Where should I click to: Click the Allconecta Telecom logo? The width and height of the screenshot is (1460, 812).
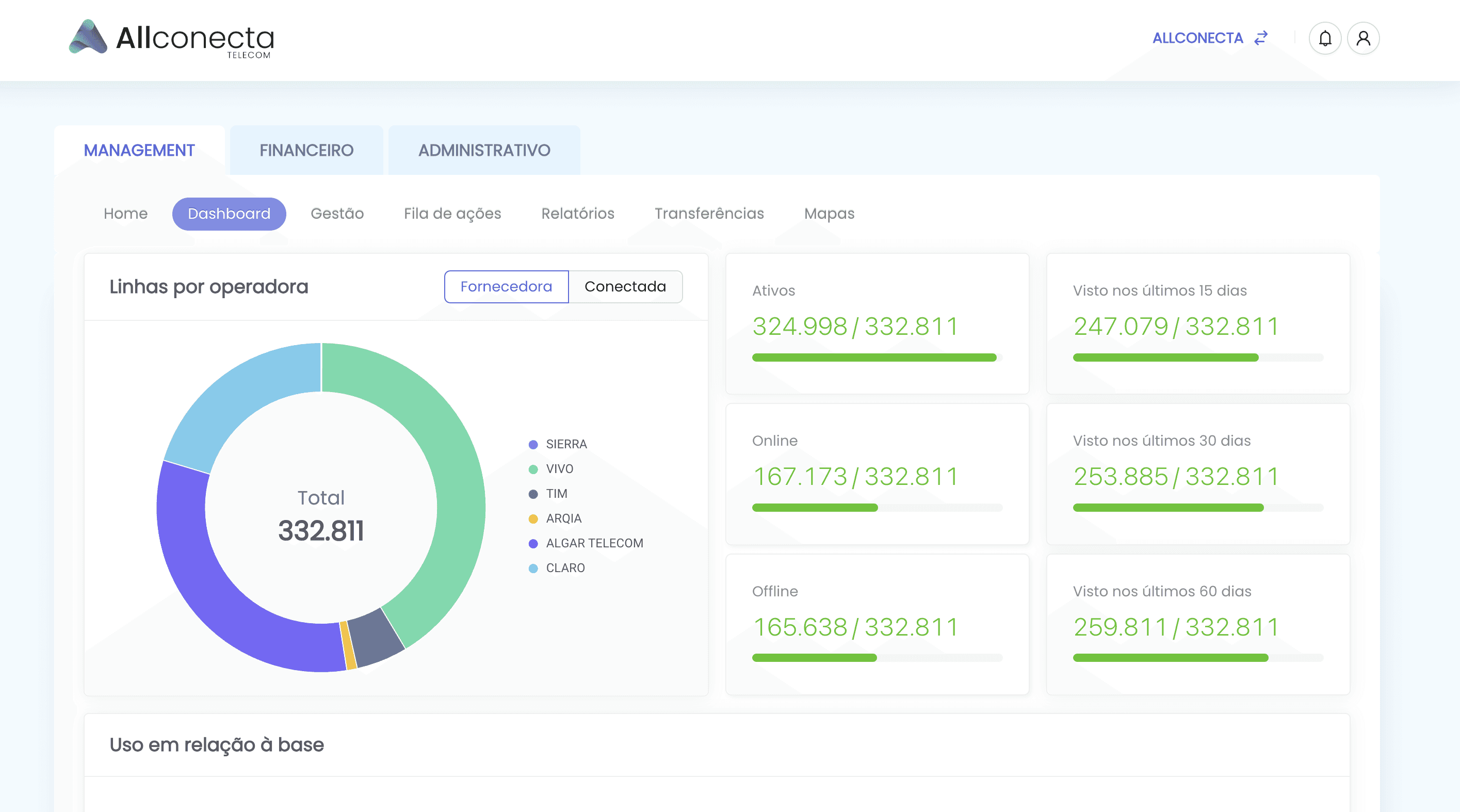pos(171,38)
